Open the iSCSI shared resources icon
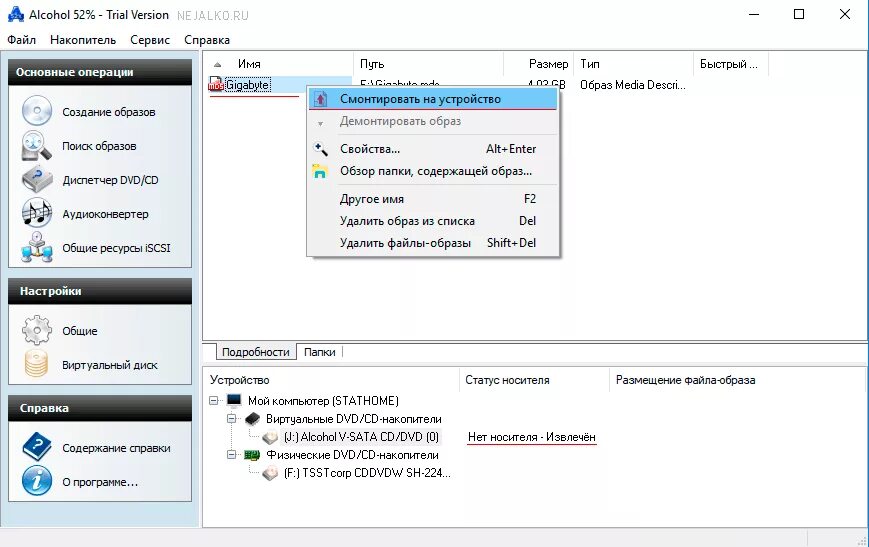Image resolution: width=869 pixels, height=547 pixels. 37,248
